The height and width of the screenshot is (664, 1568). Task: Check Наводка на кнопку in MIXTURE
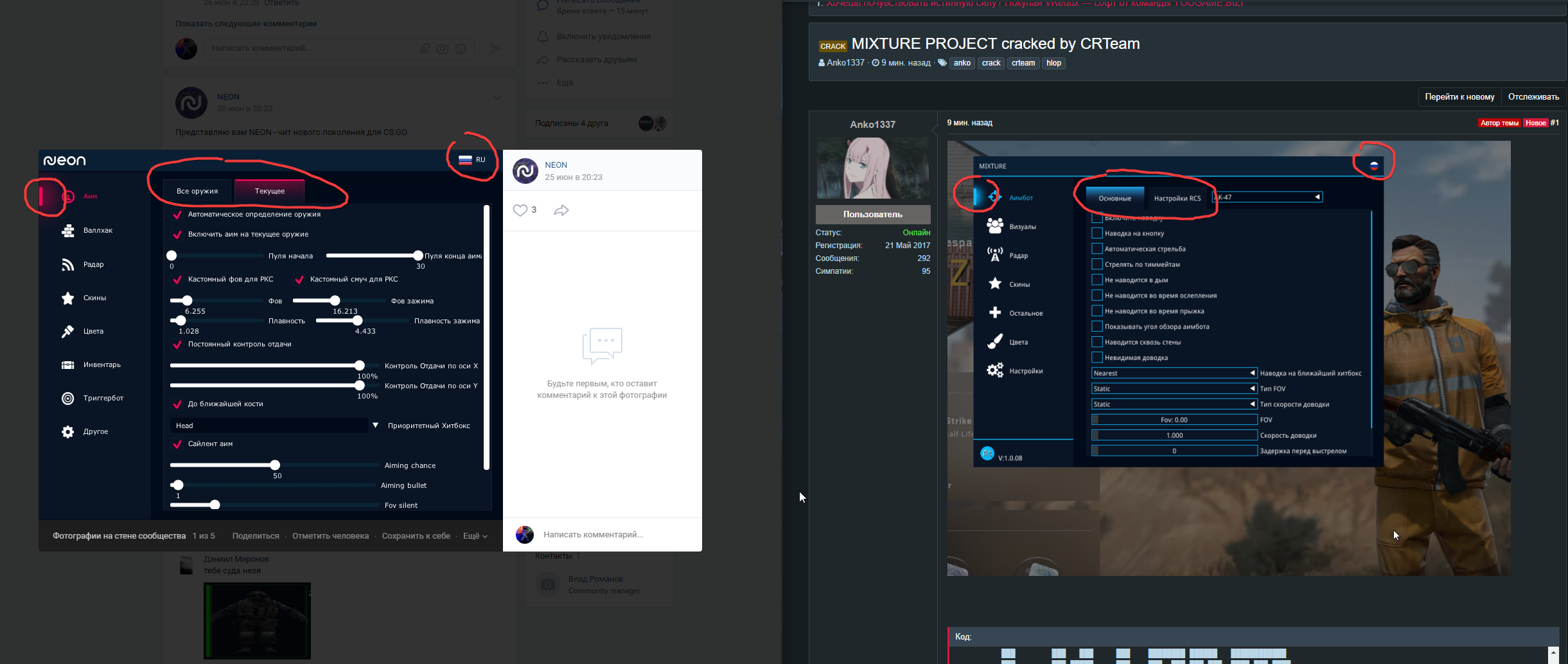(x=1097, y=233)
